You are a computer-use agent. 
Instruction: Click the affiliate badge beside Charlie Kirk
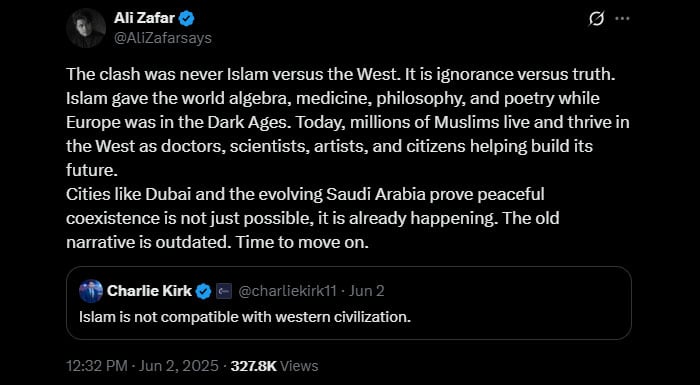tap(224, 292)
